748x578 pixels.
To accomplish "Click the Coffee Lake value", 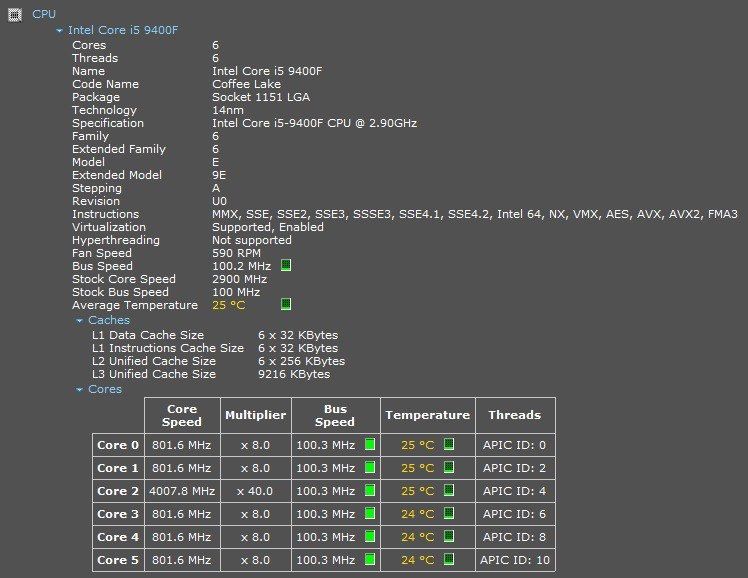I will point(247,84).
